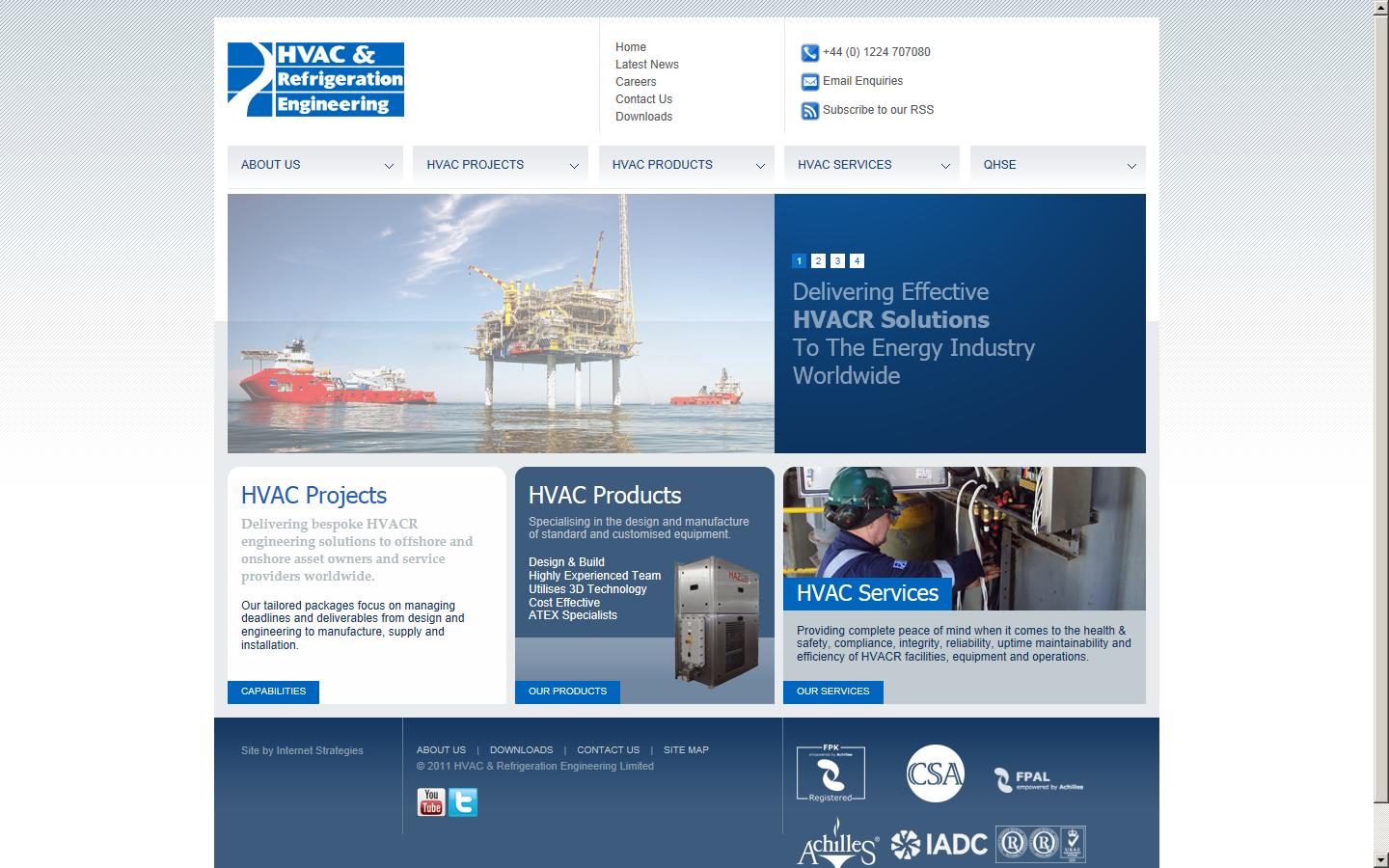Select slide 2 in the banner carousel
Screen dimensions: 1389x868
tap(818, 260)
